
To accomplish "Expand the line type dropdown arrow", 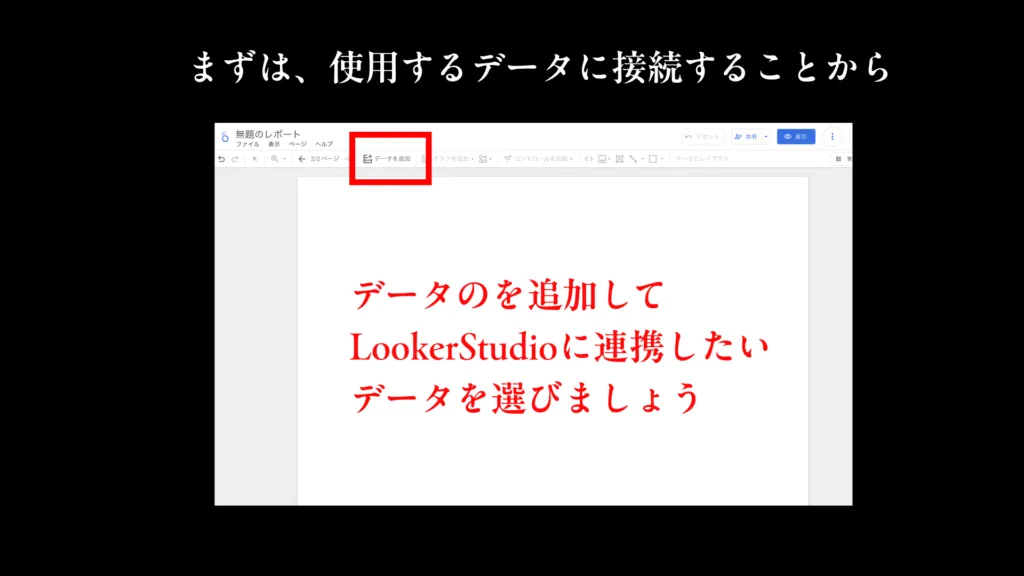I will (x=642, y=159).
